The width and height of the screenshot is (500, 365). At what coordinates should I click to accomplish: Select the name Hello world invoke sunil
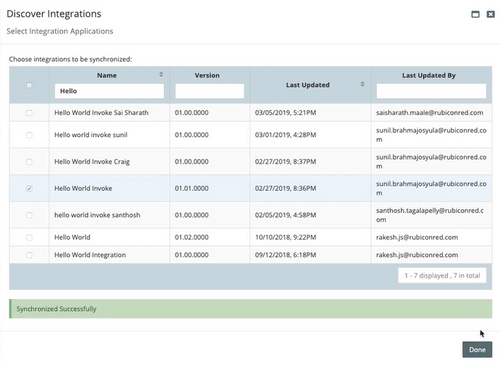pos(91,135)
